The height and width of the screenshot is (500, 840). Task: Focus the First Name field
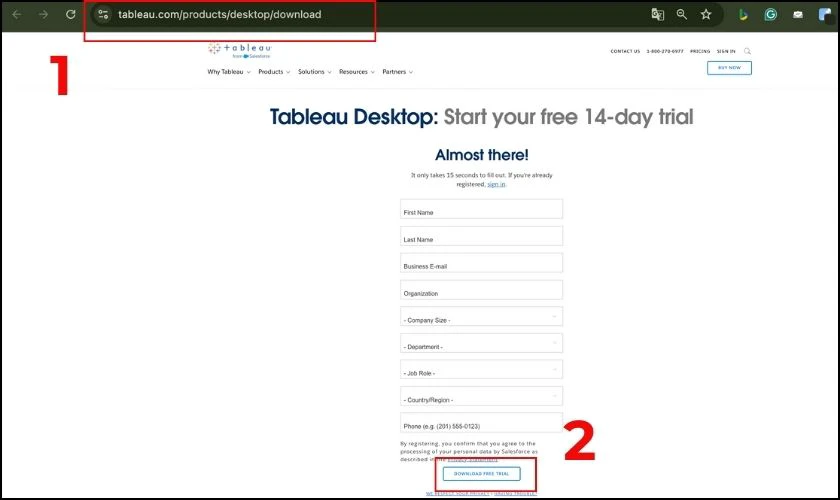pyautogui.click(x=481, y=209)
